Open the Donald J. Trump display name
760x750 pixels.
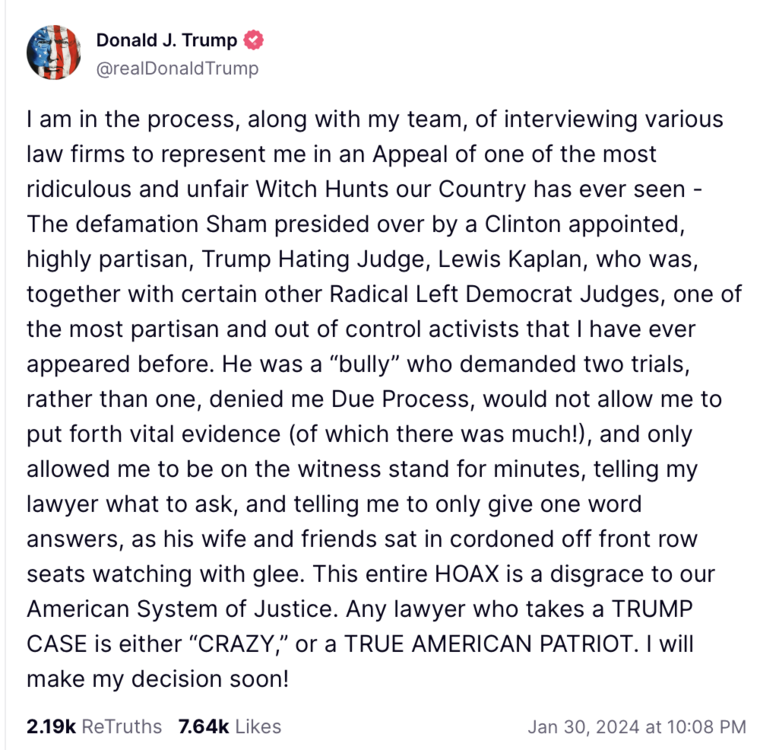click(167, 41)
